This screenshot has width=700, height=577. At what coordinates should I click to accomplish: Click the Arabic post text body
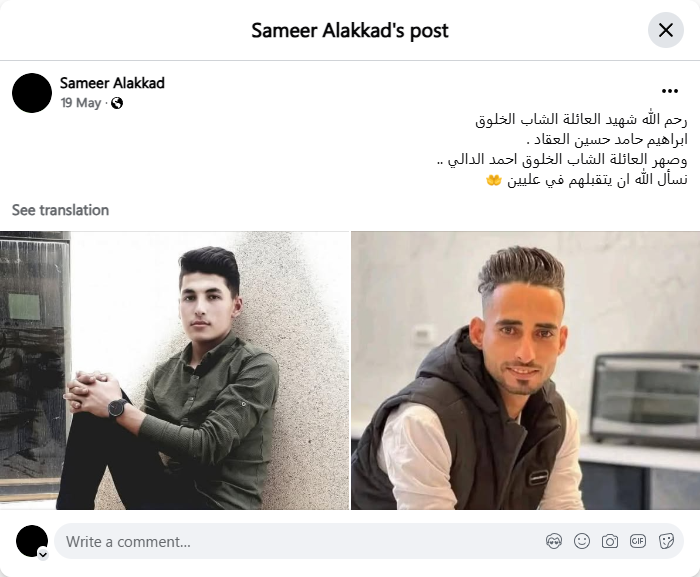(x=562, y=150)
